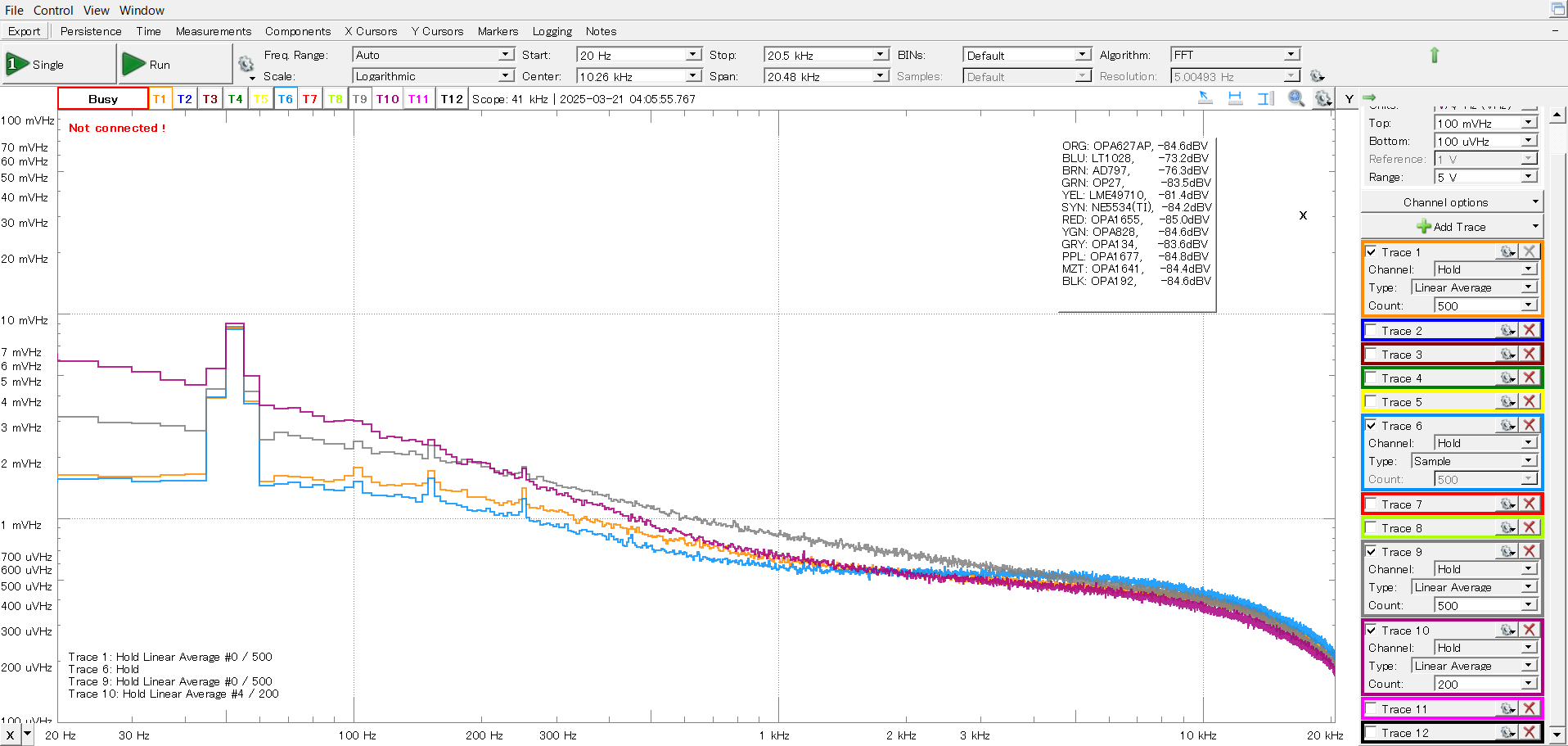The width and height of the screenshot is (1568, 746).
Task: Remove Trace 1 with its X icon
Action: coord(1529,251)
